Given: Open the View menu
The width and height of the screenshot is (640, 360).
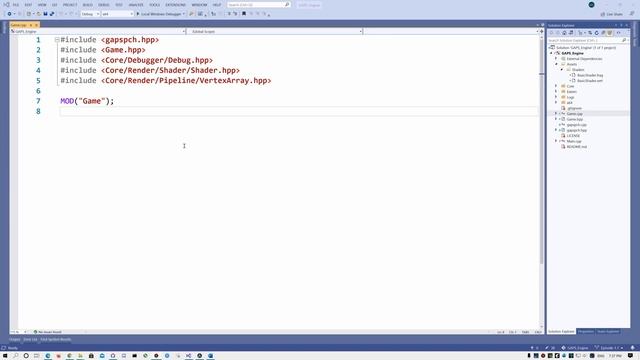Looking at the screenshot, I should coord(42,5).
